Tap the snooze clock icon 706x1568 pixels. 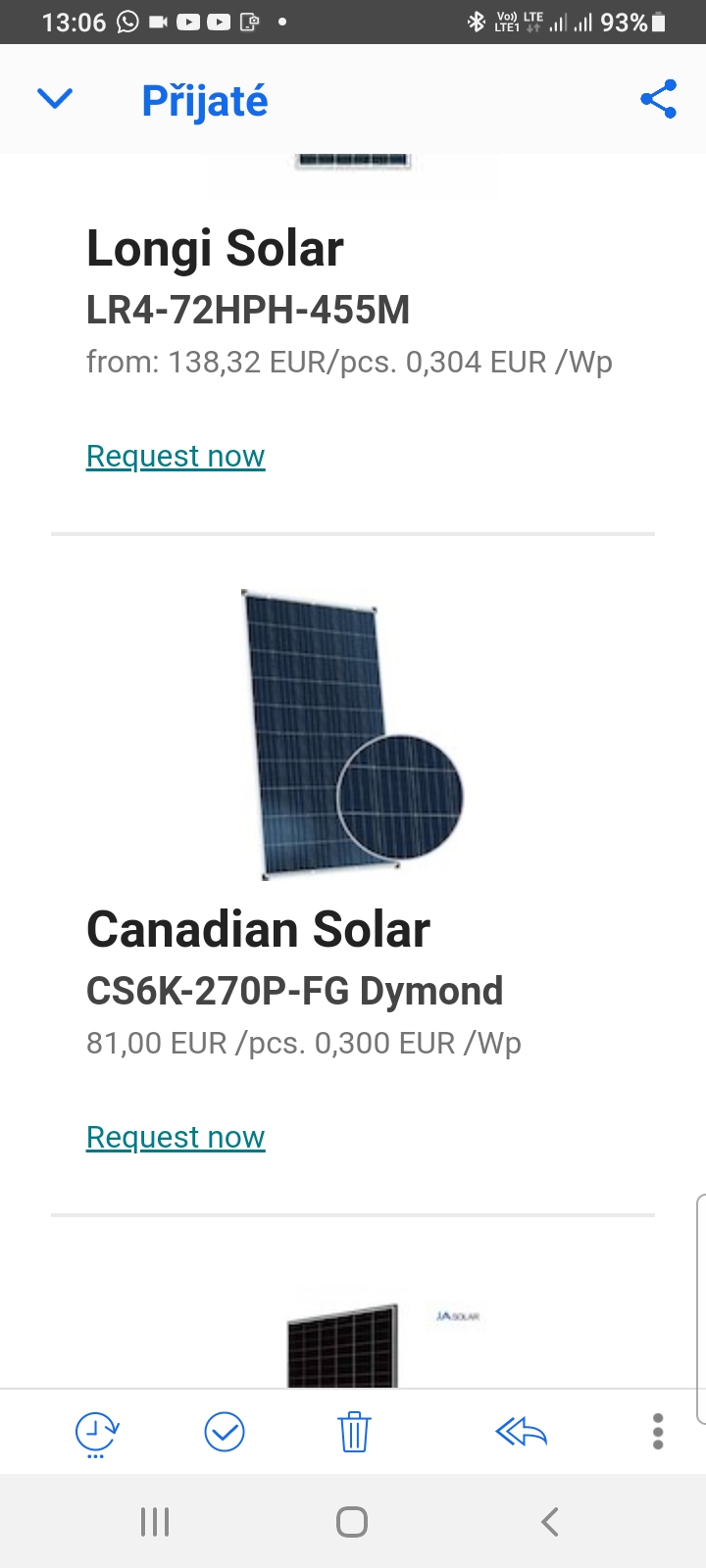coord(96,1433)
